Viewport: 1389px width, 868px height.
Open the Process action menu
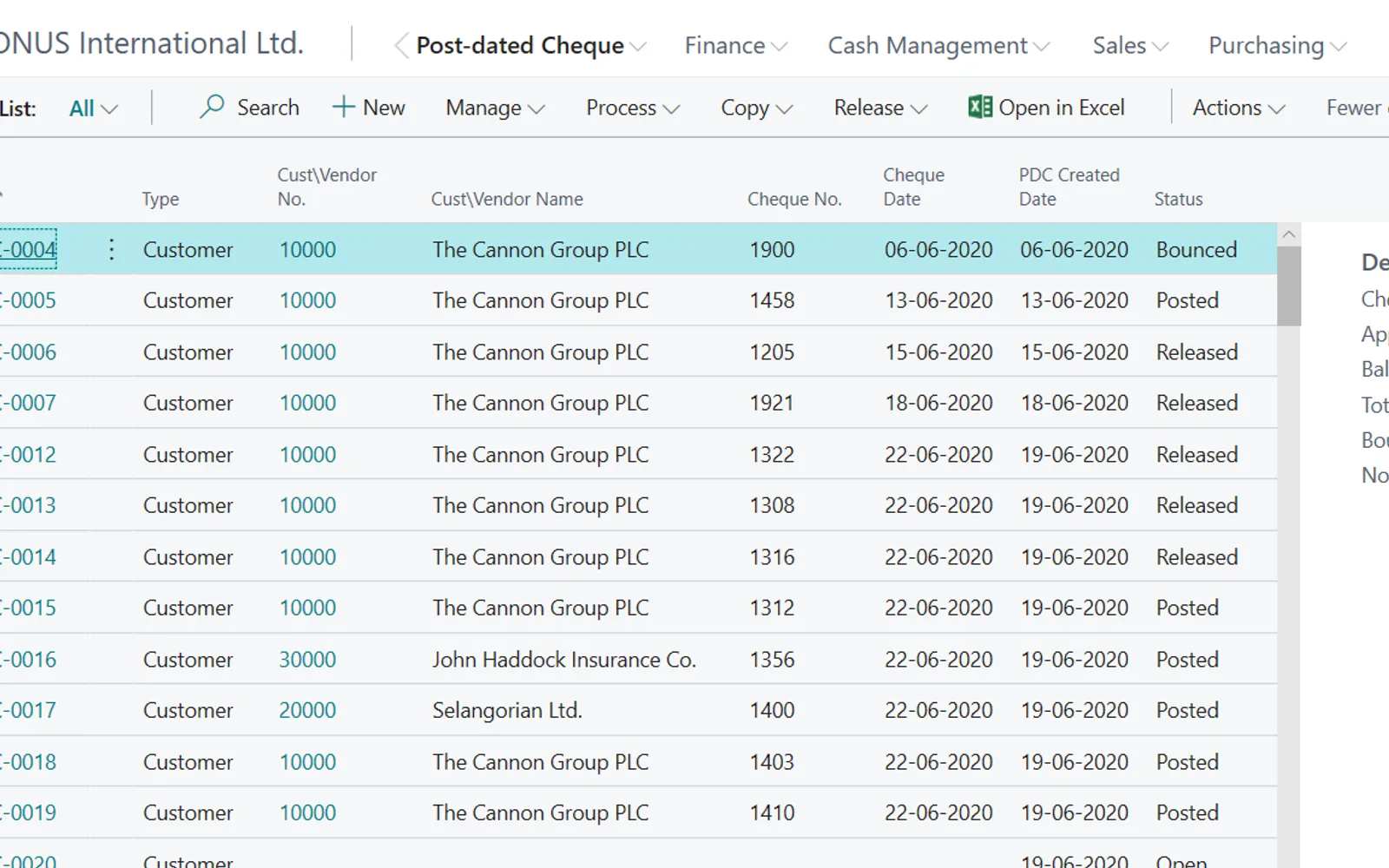pyautogui.click(x=633, y=108)
